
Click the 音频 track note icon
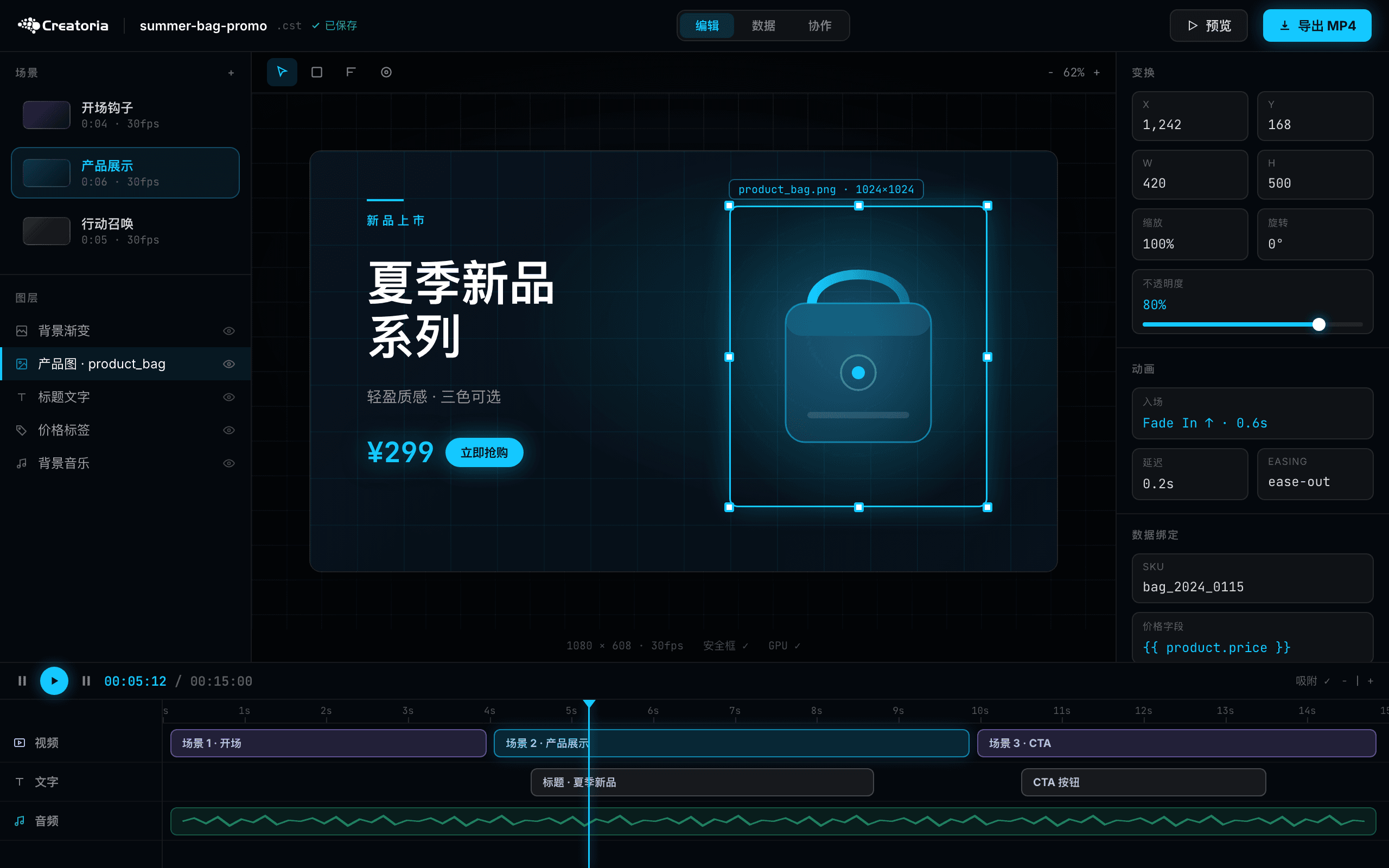pos(20,821)
